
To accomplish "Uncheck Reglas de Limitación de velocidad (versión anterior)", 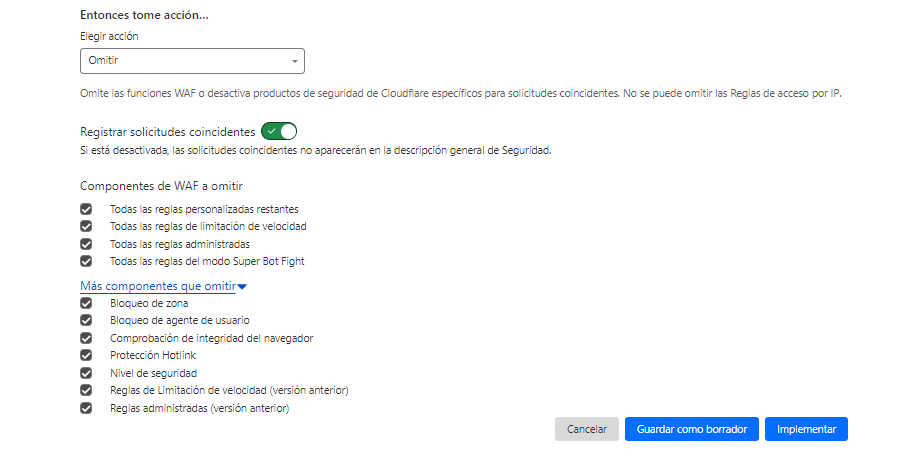I will [86, 390].
